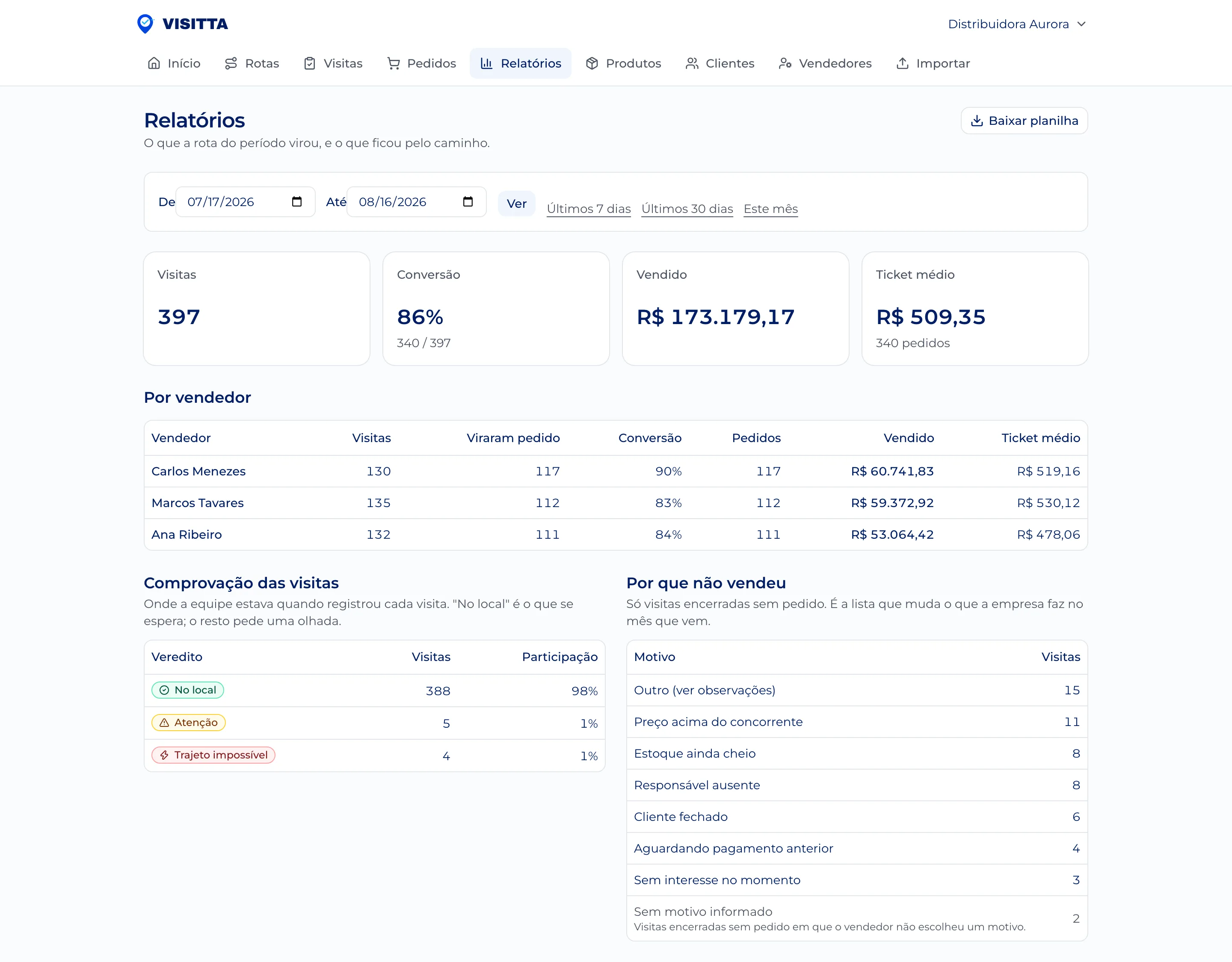This screenshot has width=1232, height=962.
Task: Click the bar chart icon beside Relatórios
Action: click(x=486, y=63)
